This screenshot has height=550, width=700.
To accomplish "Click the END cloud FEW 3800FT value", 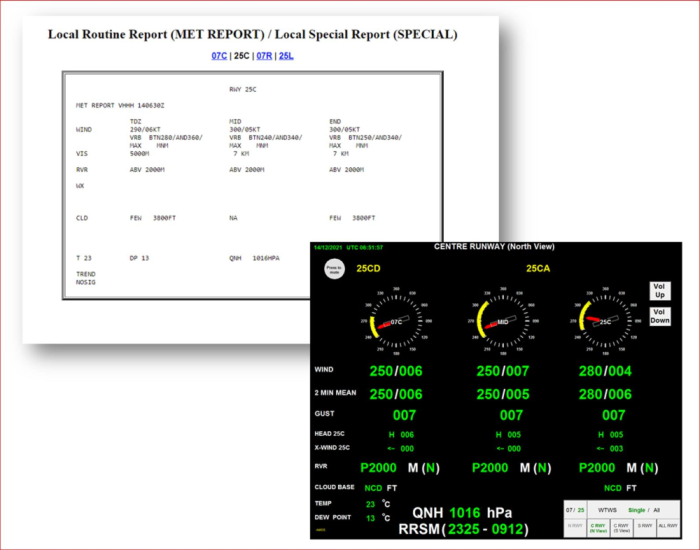I will click(x=352, y=218).
